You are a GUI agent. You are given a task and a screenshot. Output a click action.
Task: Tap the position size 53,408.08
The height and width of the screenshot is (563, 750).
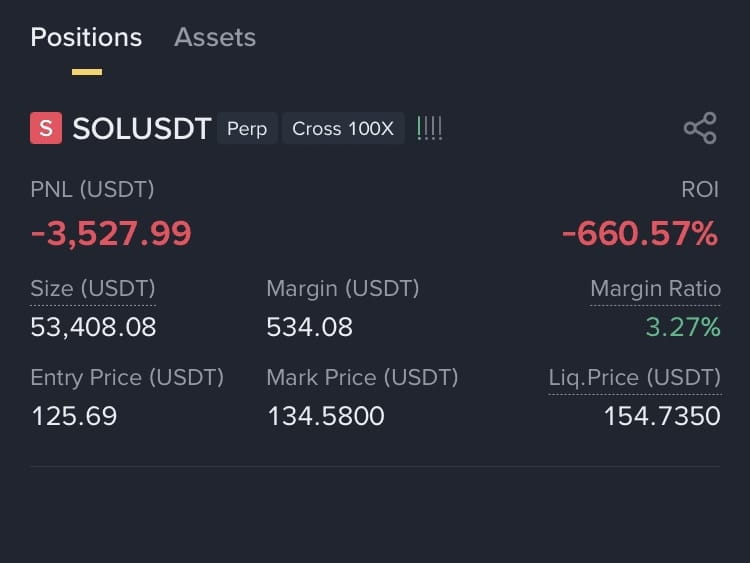(x=93, y=327)
